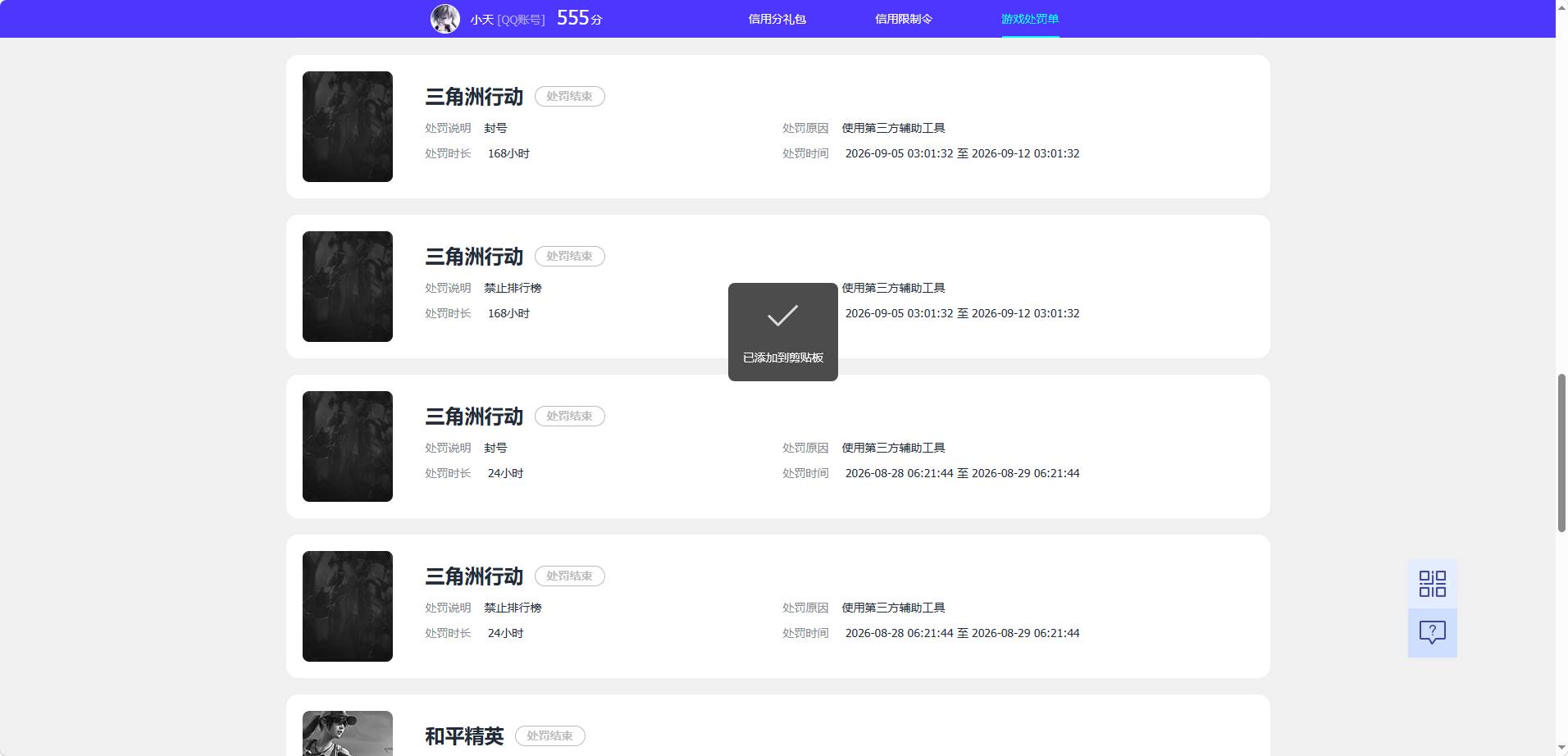Click 三角洲行动 title of 168小时 禁止排行榜 record
The width and height of the screenshot is (1568, 756).
pos(474,257)
